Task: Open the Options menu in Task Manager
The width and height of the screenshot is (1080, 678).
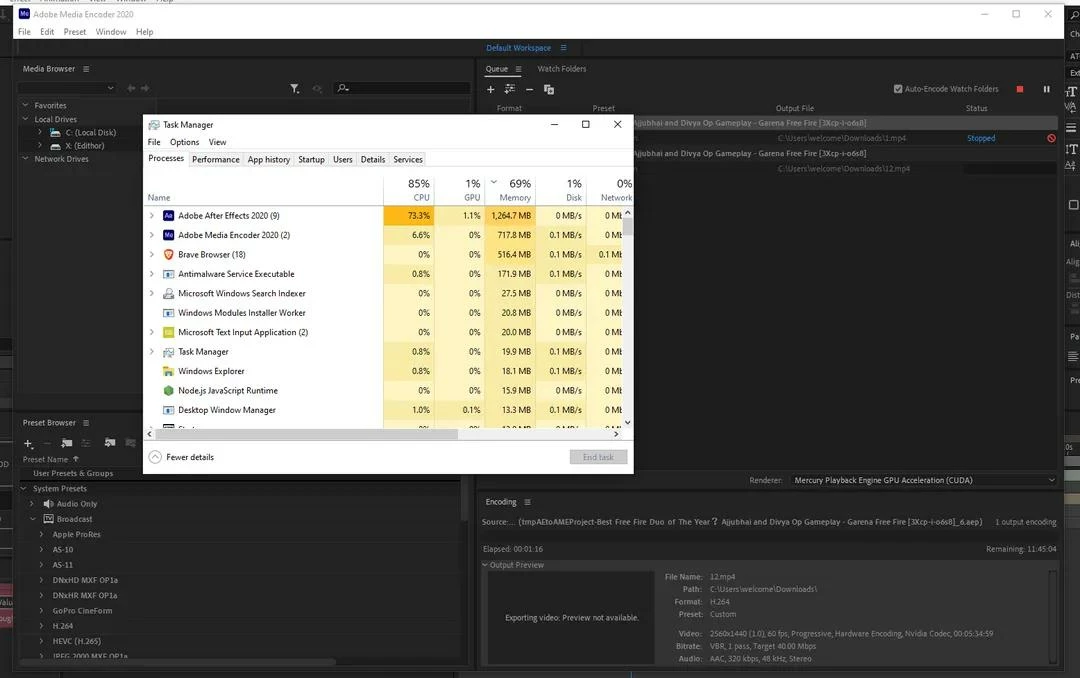Action: coord(185,142)
